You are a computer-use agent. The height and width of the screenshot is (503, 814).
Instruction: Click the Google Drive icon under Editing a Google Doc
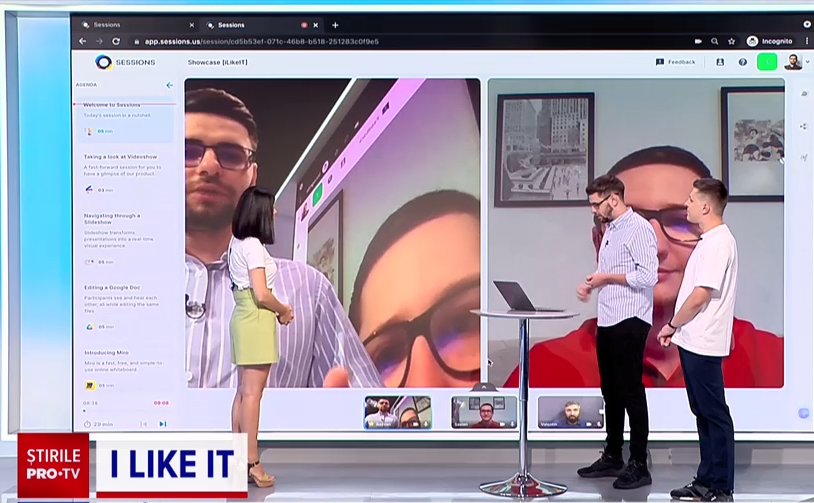point(89,326)
